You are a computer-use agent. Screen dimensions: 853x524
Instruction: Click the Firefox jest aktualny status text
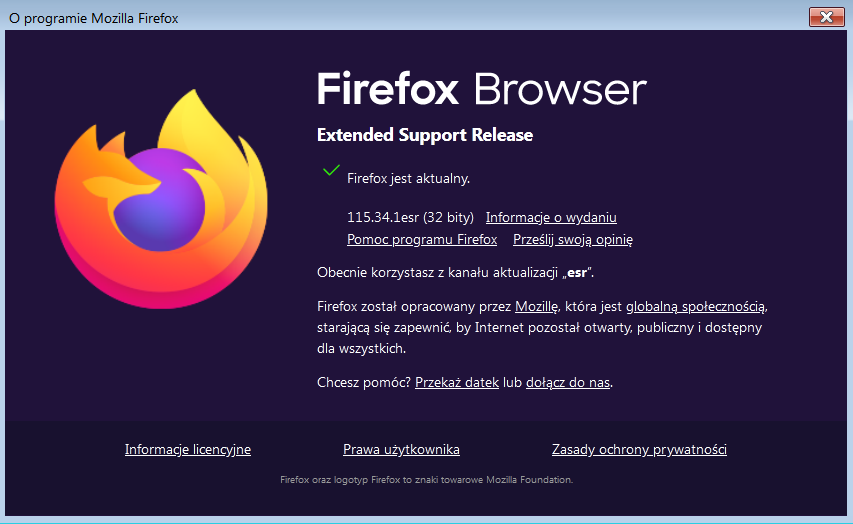pyautogui.click(x=409, y=178)
